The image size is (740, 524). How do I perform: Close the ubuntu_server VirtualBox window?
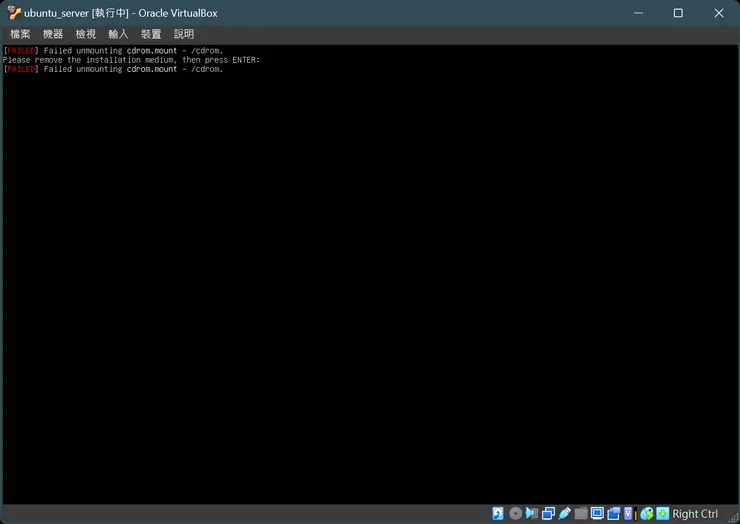pos(719,13)
